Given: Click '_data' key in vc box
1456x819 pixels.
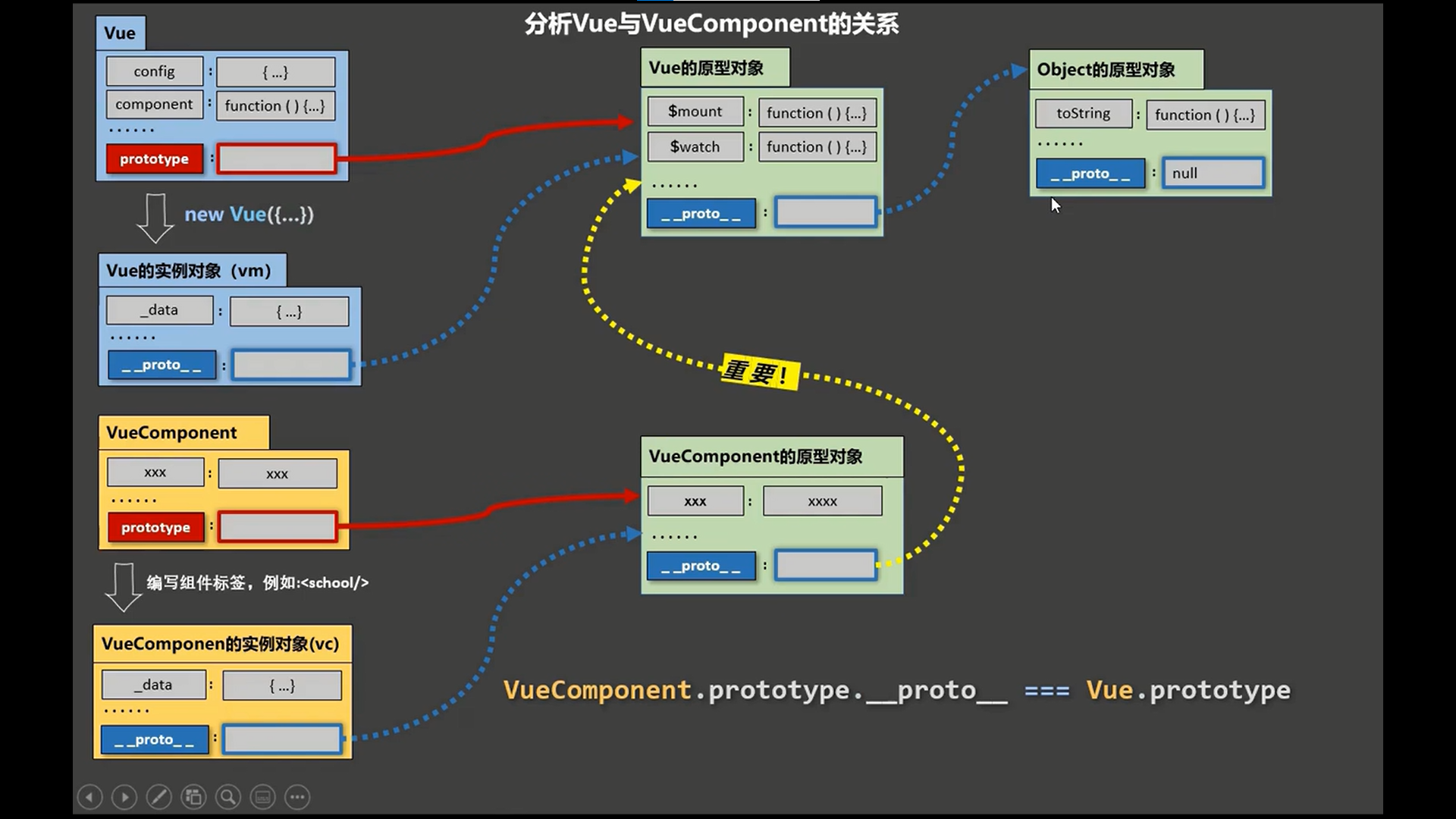Looking at the screenshot, I should (x=154, y=684).
